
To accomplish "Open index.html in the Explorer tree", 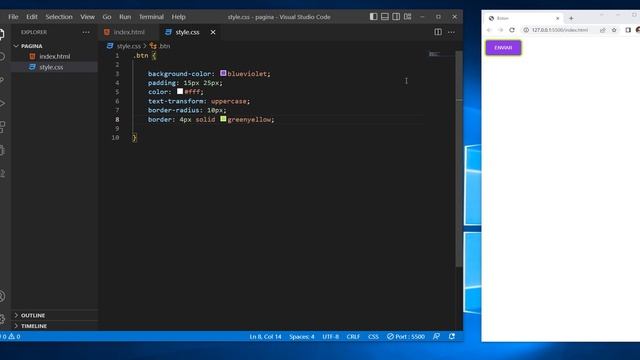I will [55, 56].
